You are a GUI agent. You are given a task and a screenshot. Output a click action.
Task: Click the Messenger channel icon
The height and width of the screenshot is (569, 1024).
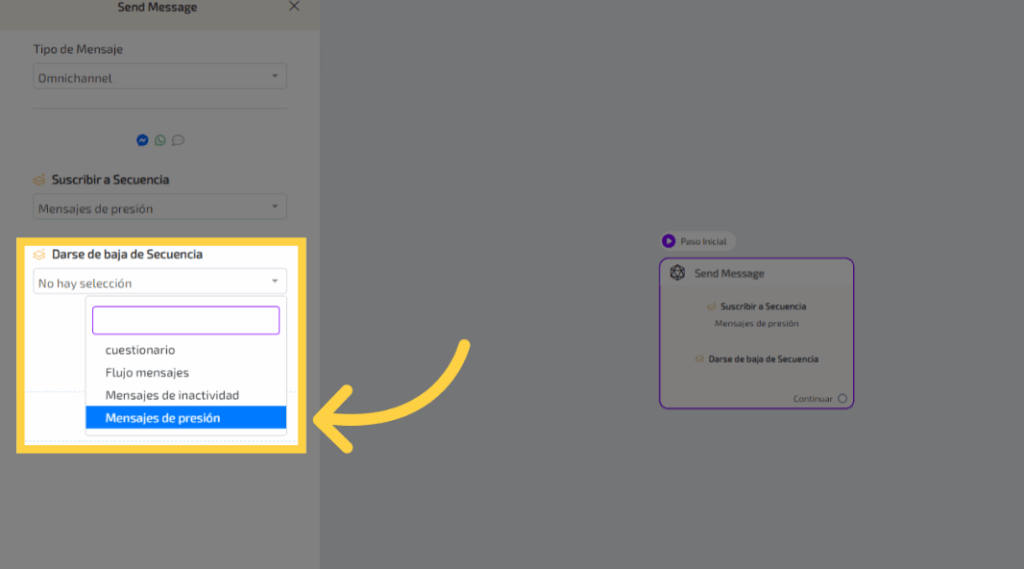142,141
